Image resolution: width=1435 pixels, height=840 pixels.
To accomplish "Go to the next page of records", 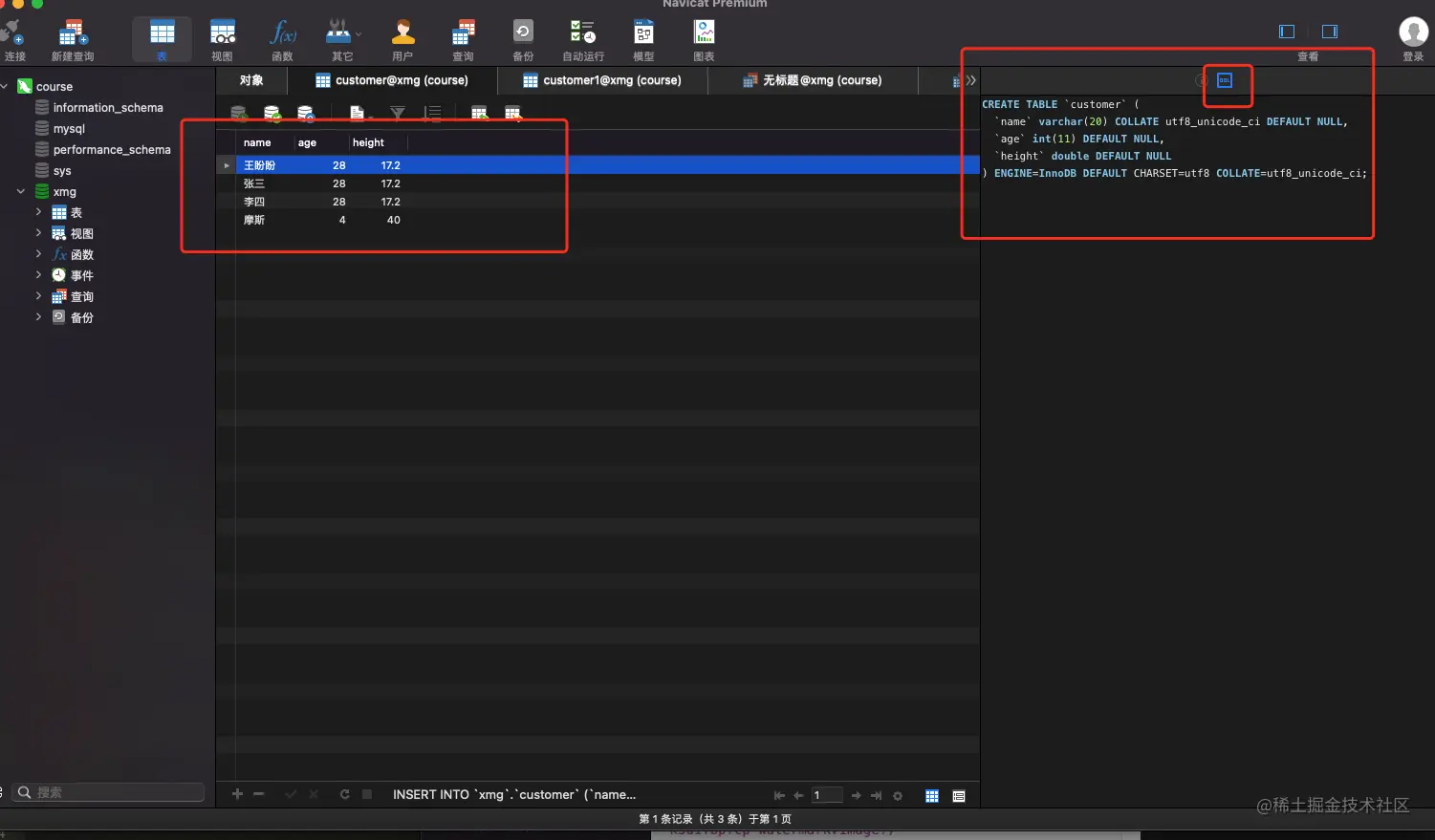I will click(856, 795).
